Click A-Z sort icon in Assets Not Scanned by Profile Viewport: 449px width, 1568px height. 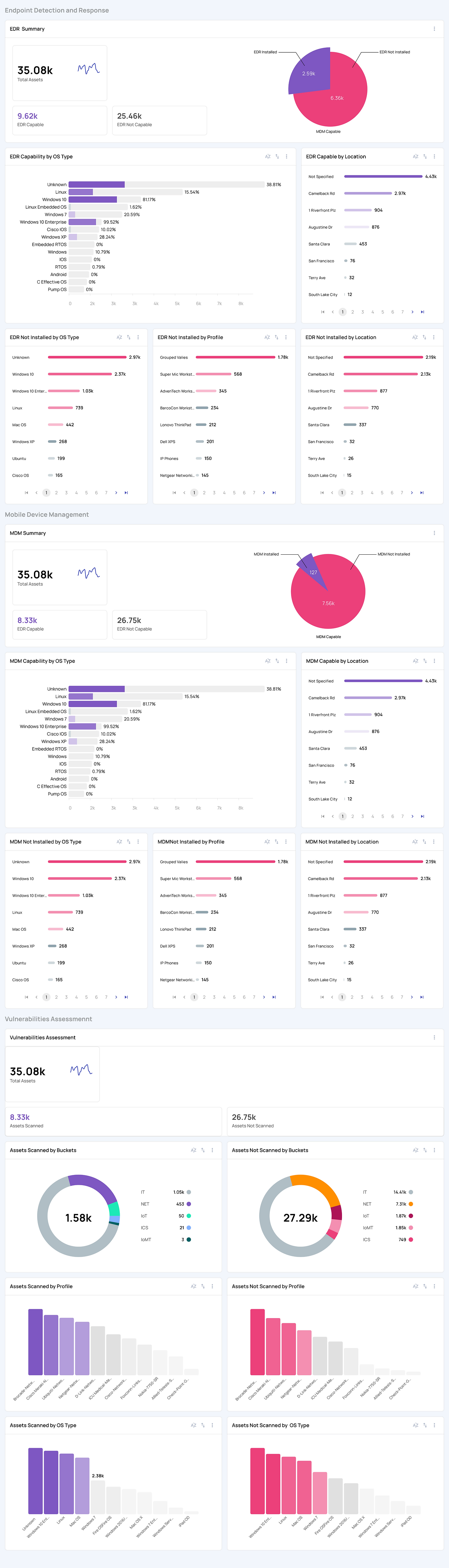click(415, 1286)
